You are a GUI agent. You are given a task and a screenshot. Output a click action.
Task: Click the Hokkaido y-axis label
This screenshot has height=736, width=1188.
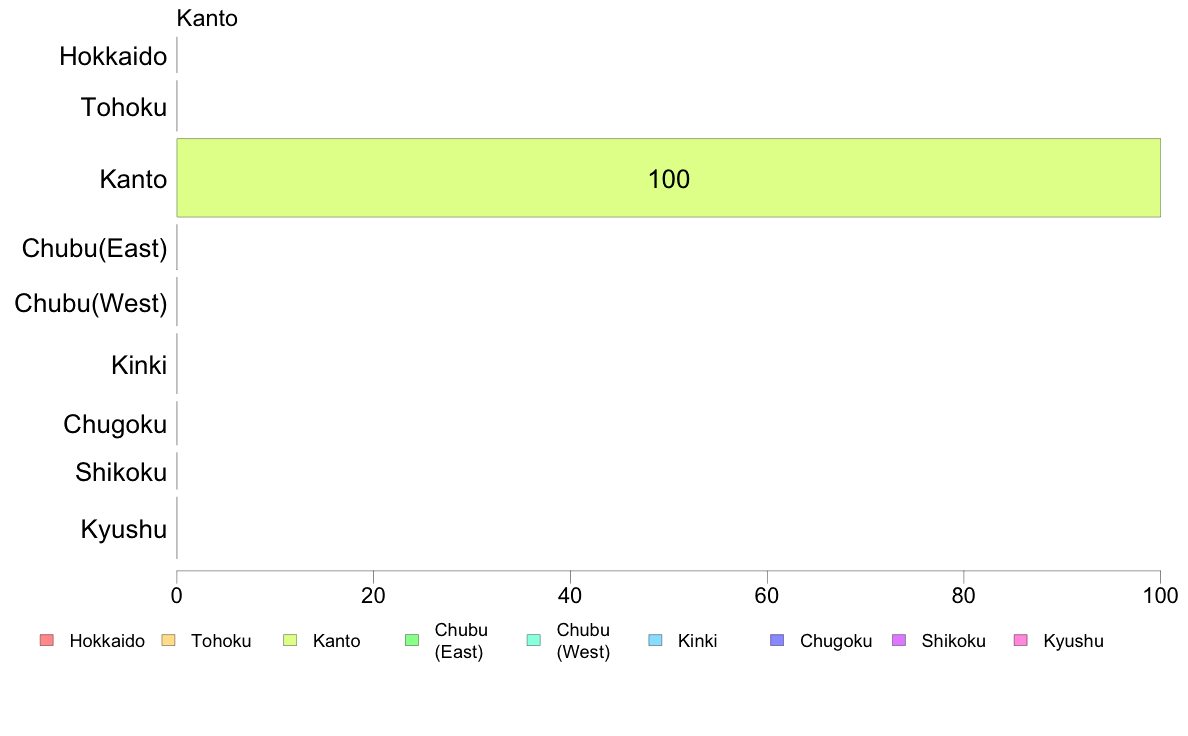(x=113, y=56)
